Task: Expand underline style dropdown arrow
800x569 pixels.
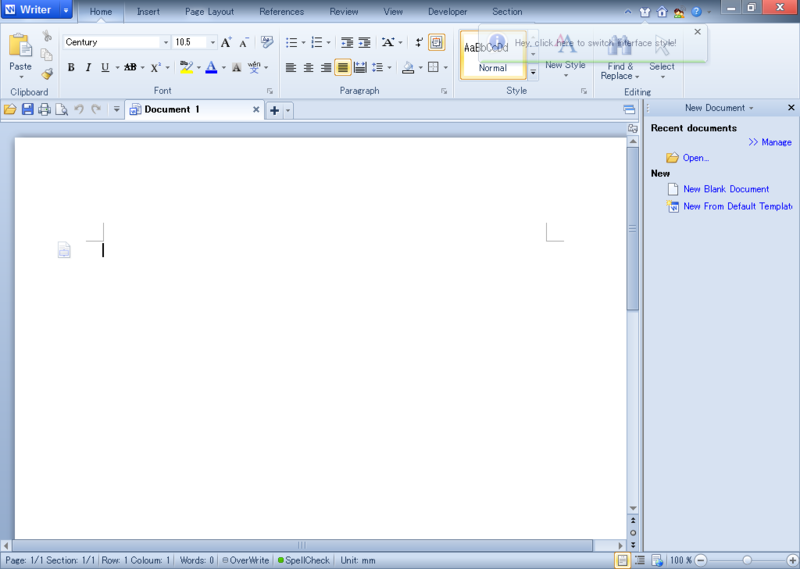Action: [x=117, y=67]
